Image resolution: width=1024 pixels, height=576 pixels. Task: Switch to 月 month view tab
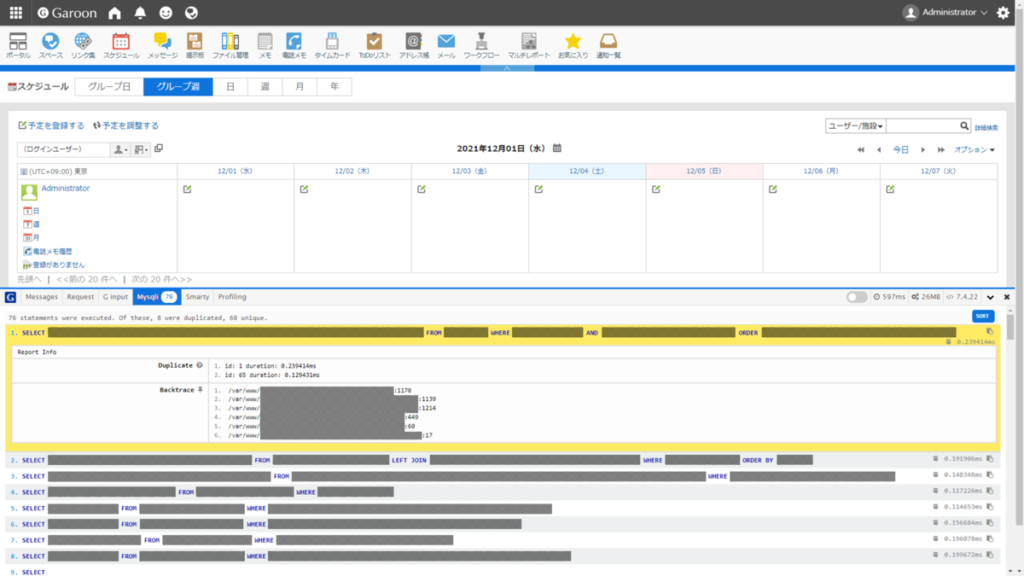(300, 86)
